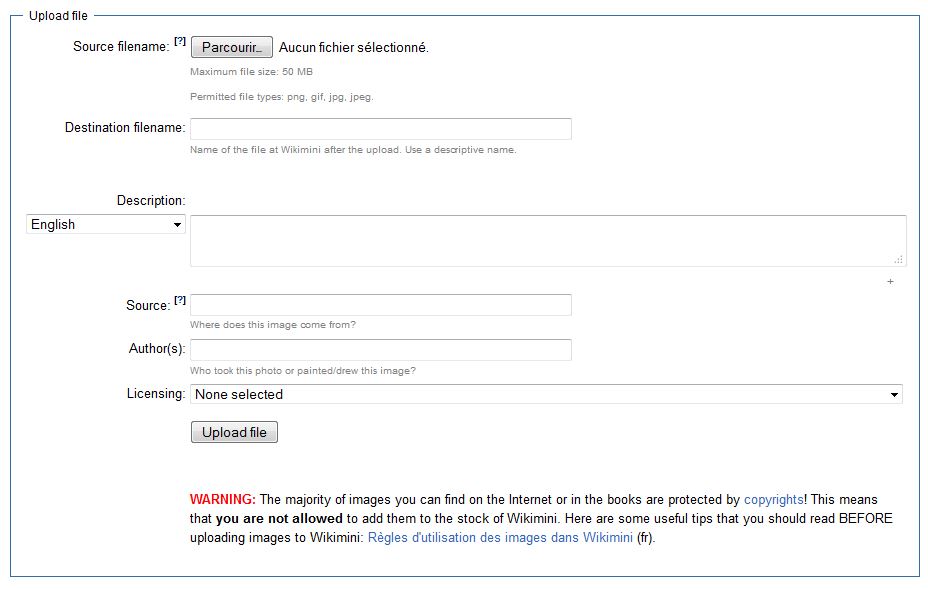Click 'Aucun fichier sélectionné' file label
The width and height of the screenshot is (928, 589).
353,47
